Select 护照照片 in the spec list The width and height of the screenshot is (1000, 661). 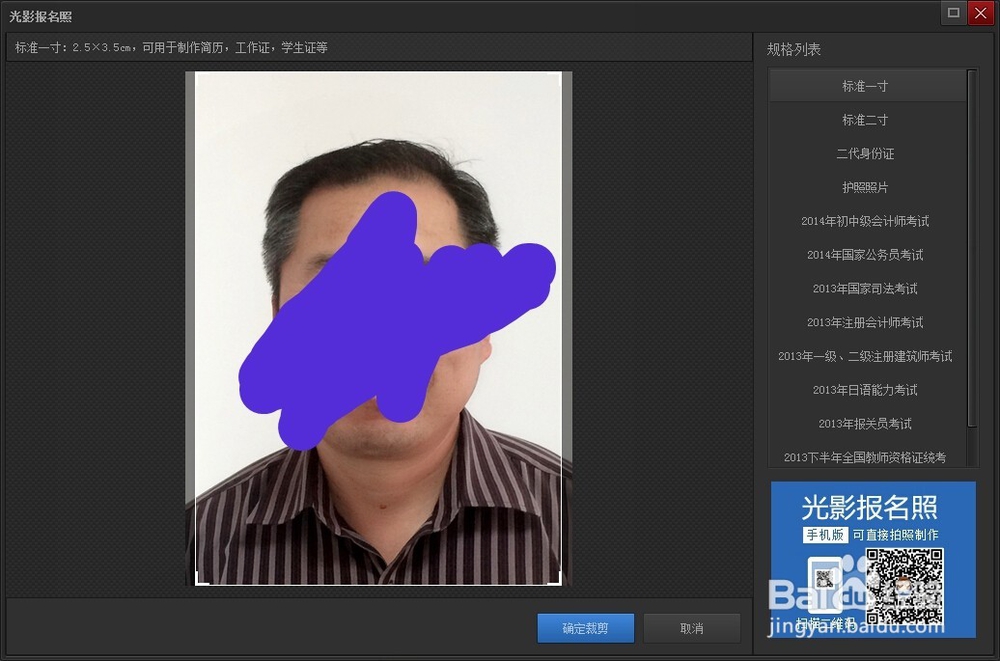(x=864, y=187)
